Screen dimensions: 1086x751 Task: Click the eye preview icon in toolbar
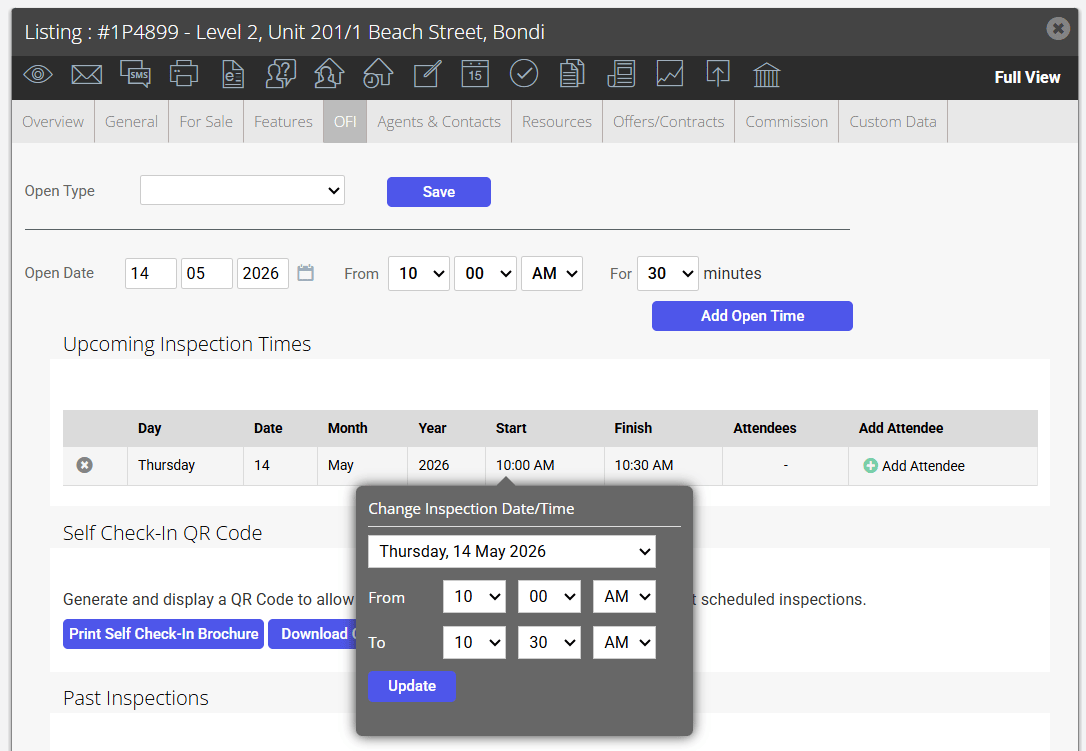point(38,74)
